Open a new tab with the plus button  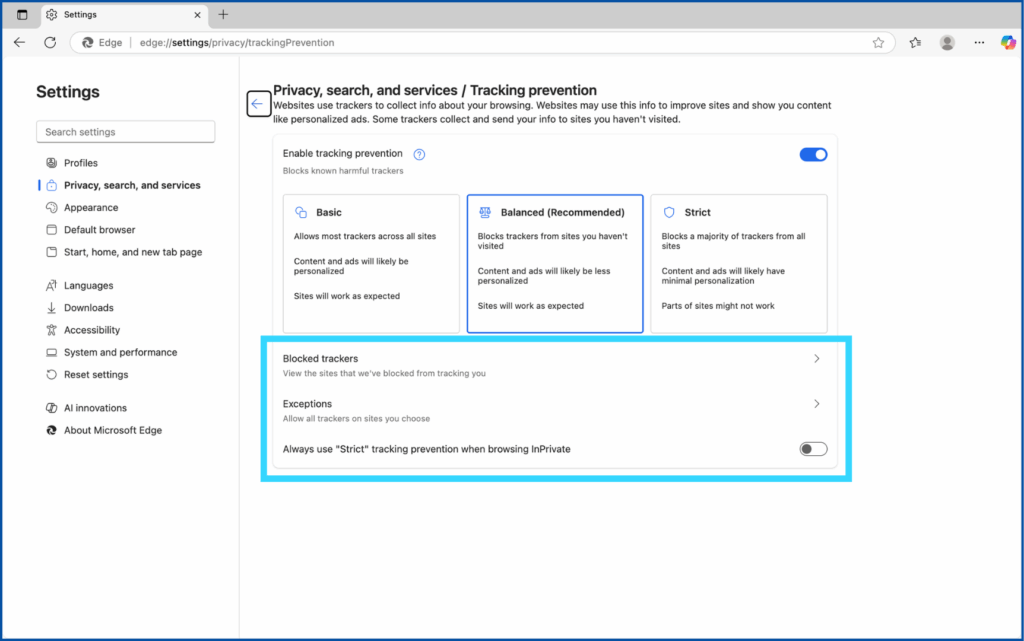click(223, 15)
